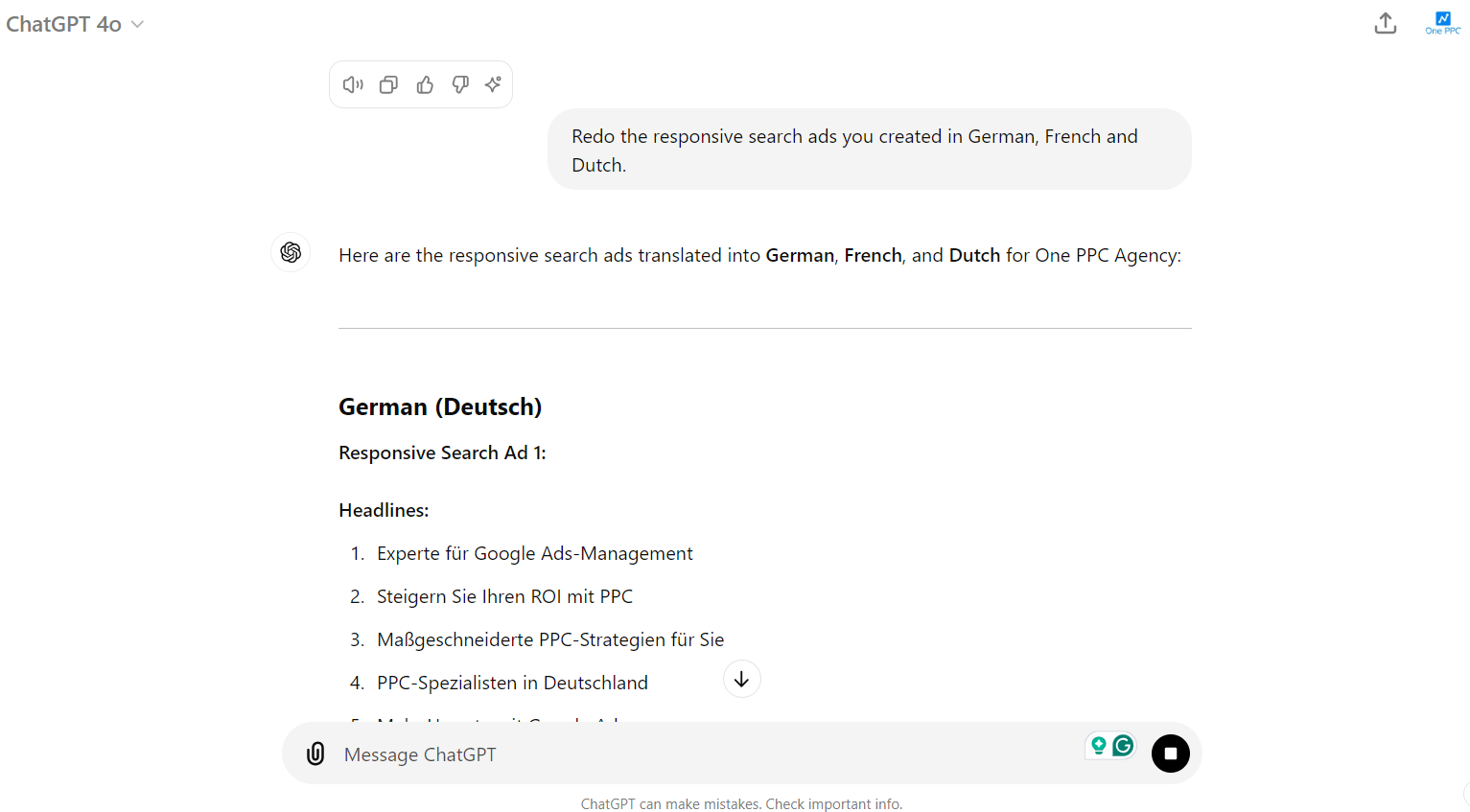Open the regenerate sparkle icon menu
This screenshot has width=1470, height=812.
click(493, 84)
